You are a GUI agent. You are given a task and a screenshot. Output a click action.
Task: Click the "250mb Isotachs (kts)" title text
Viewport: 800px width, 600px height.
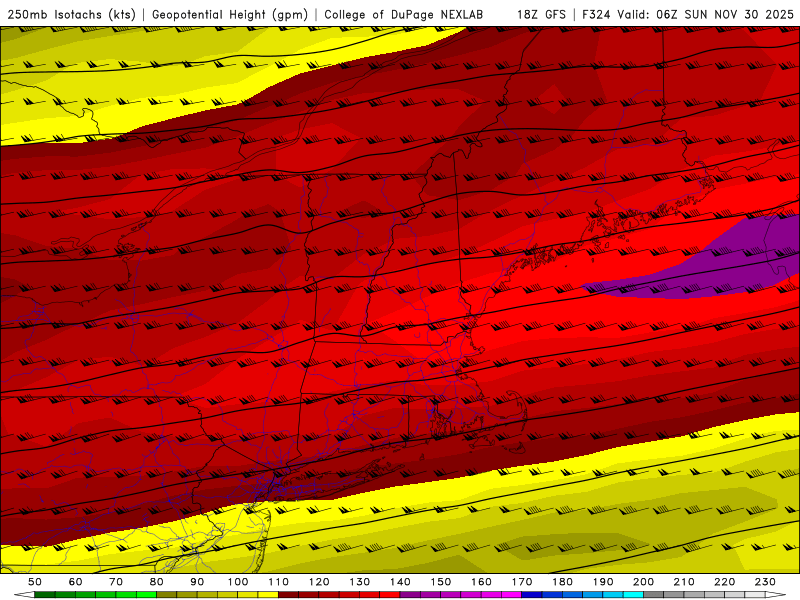click(x=71, y=14)
